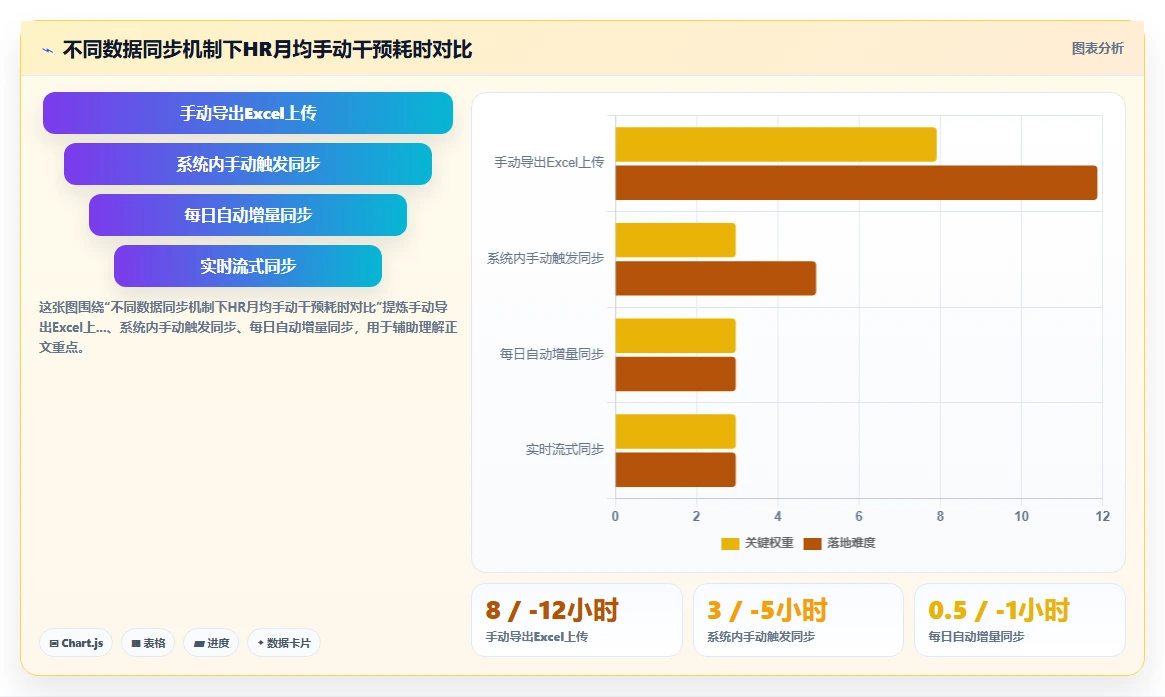Open the 3 / -5小时 data card
Screen dimensions: 1165x697
(x=798, y=620)
